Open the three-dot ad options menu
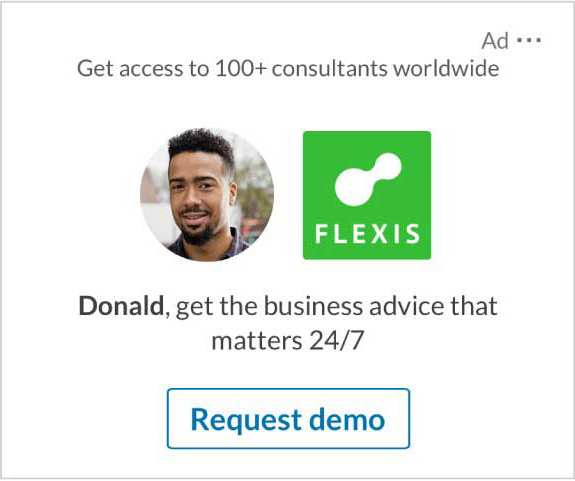 [x=528, y=40]
